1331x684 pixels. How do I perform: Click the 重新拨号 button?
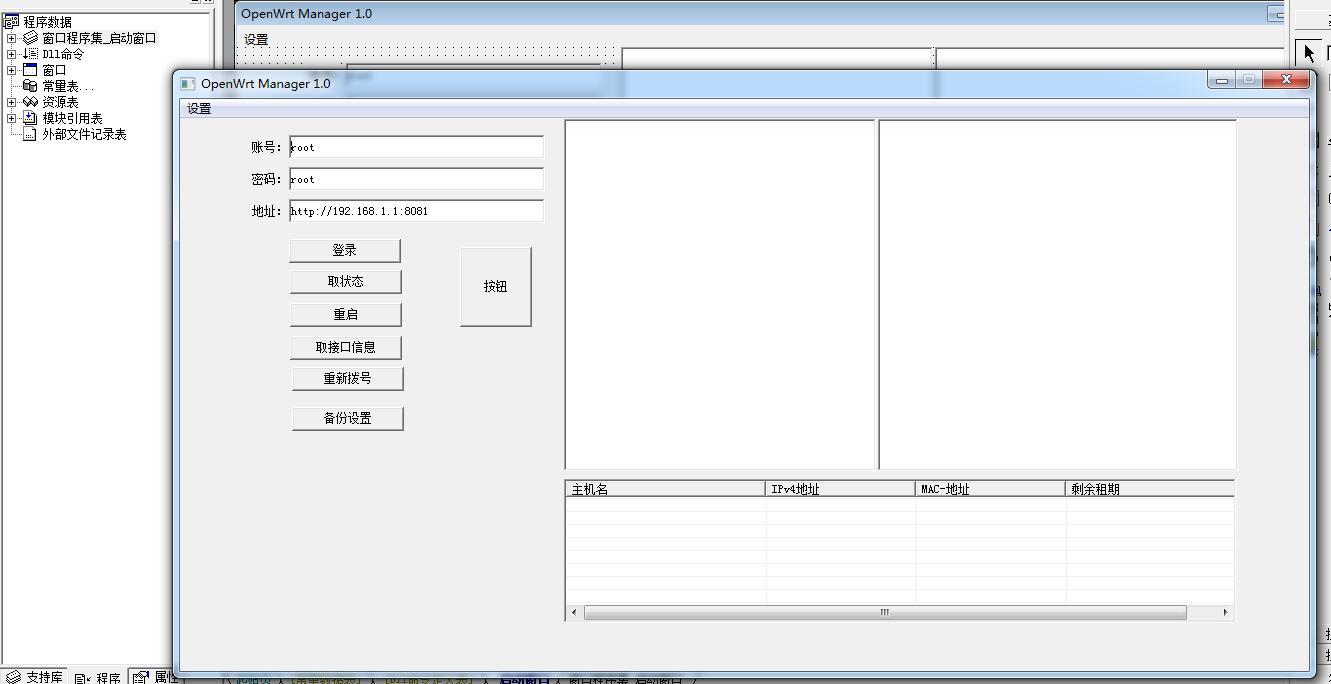[x=347, y=378]
